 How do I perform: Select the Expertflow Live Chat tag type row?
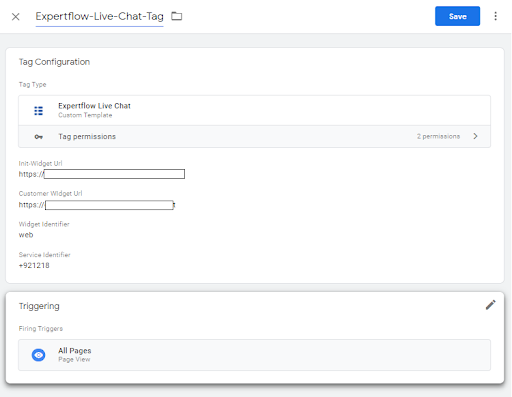tap(254, 110)
